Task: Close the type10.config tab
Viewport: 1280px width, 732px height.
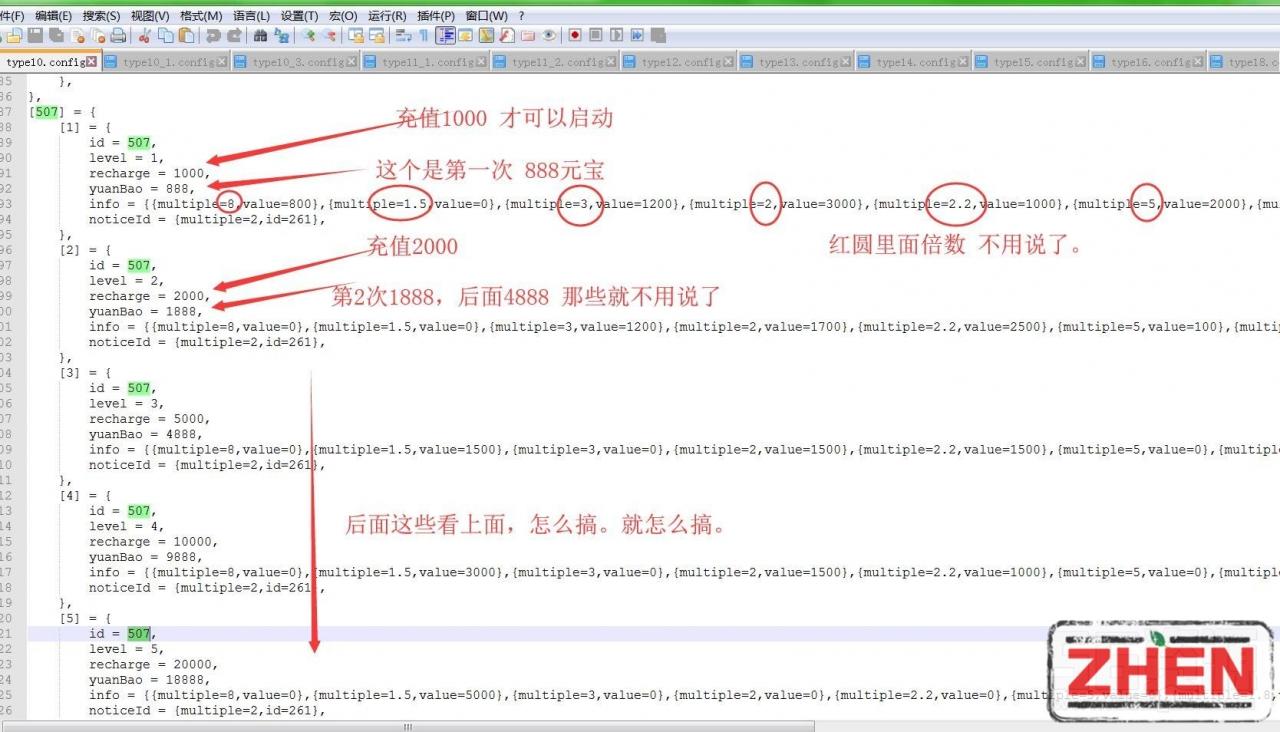Action: pyautogui.click(x=92, y=62)
